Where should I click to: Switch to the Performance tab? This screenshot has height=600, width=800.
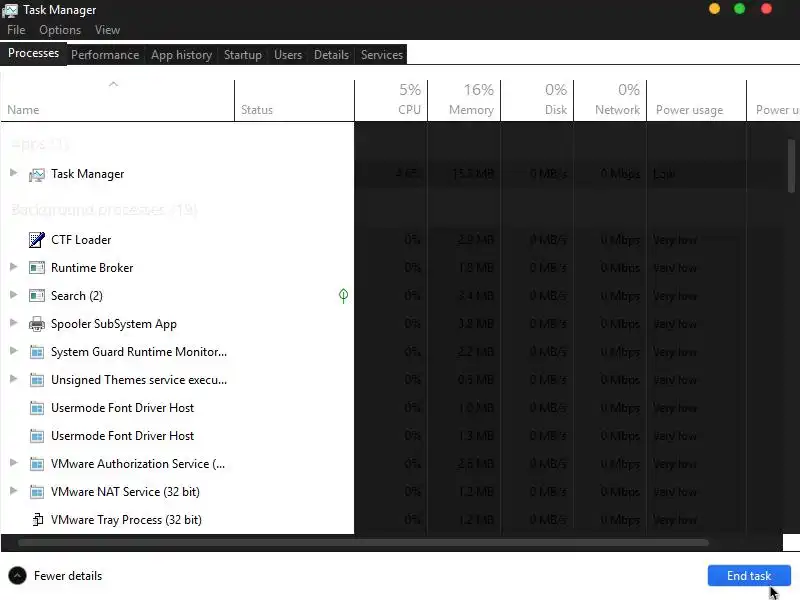(x=105, y=55)
